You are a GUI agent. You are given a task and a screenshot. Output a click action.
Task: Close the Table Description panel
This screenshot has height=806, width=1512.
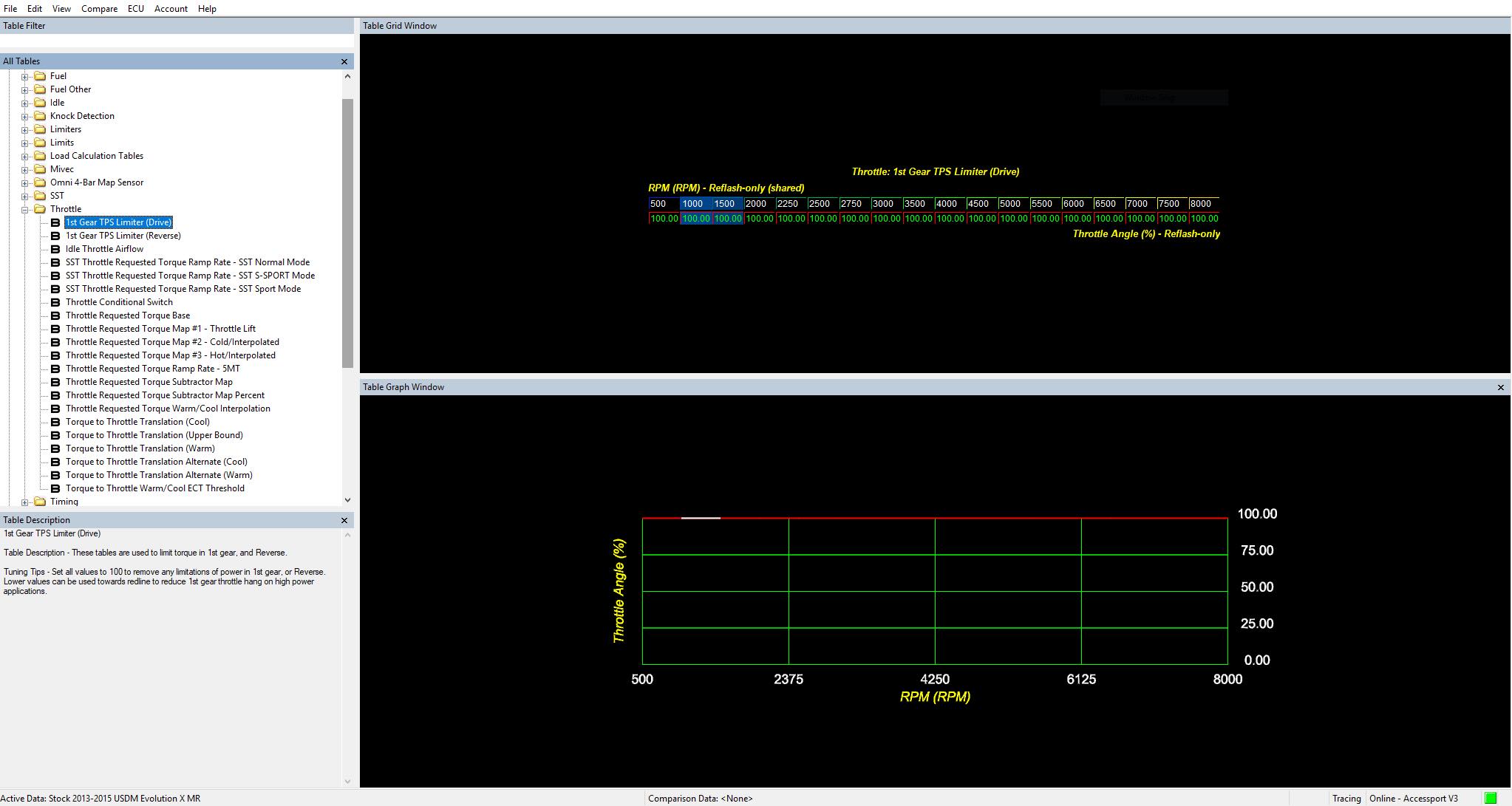(x=344, y=520)
